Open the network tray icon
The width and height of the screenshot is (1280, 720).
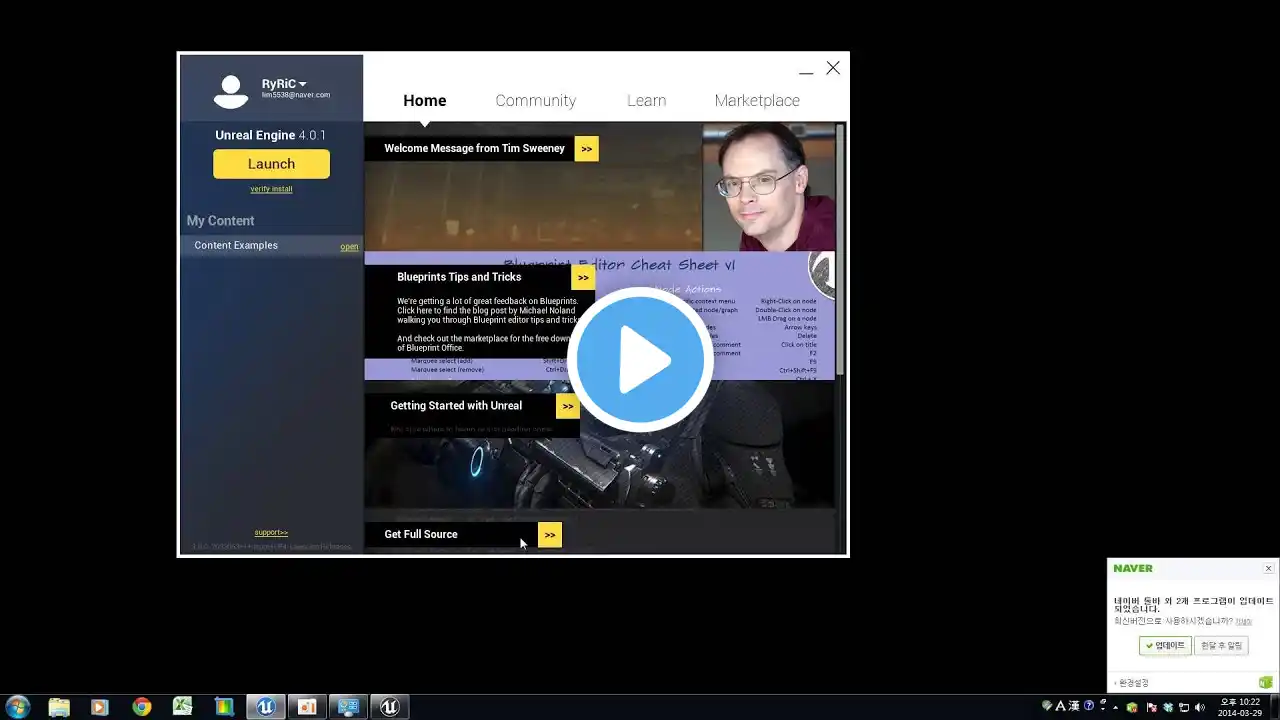click(x=1184, y=707)
